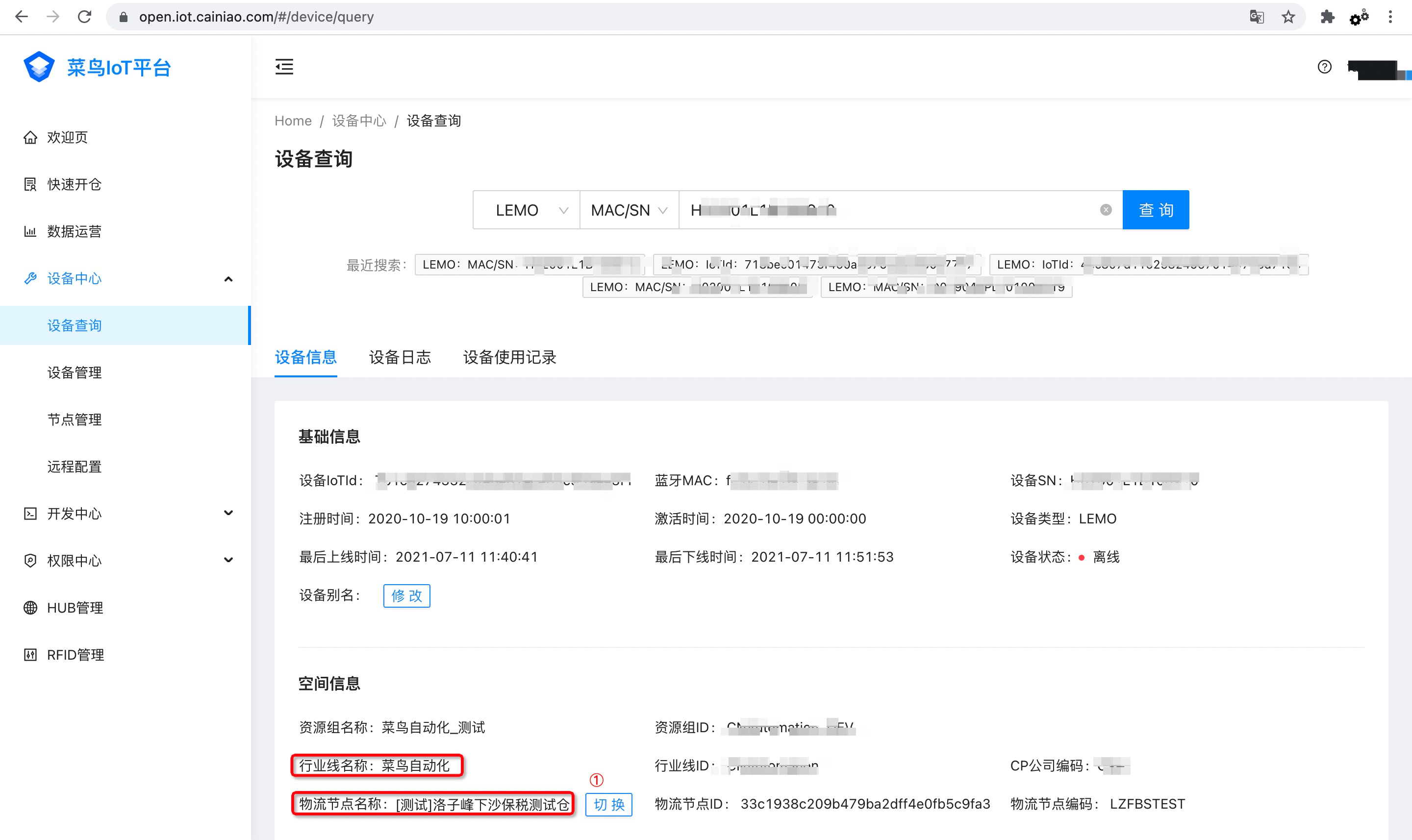
Task: Click the translate page icon in the address bar
Action: 1256,17
